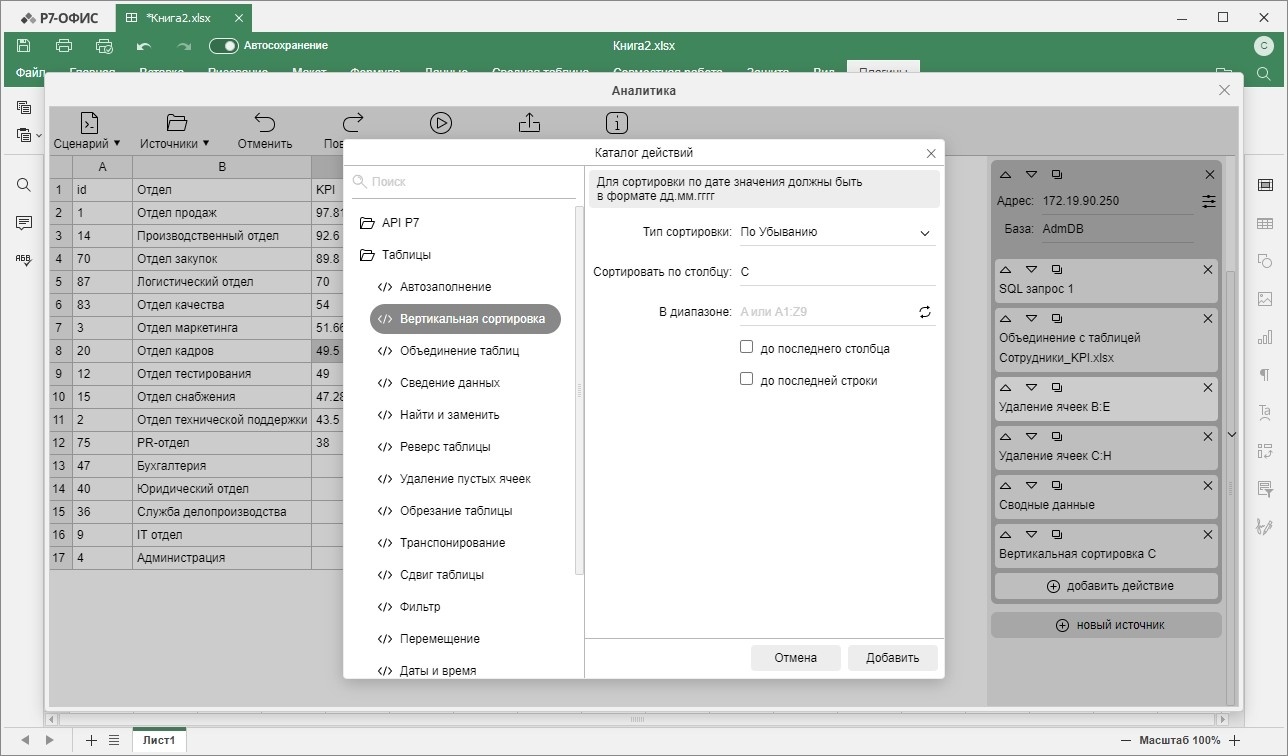Open chart settings icon in right sidebar
Viewport: 1288px width, 756px height.
pos(1265,337)
